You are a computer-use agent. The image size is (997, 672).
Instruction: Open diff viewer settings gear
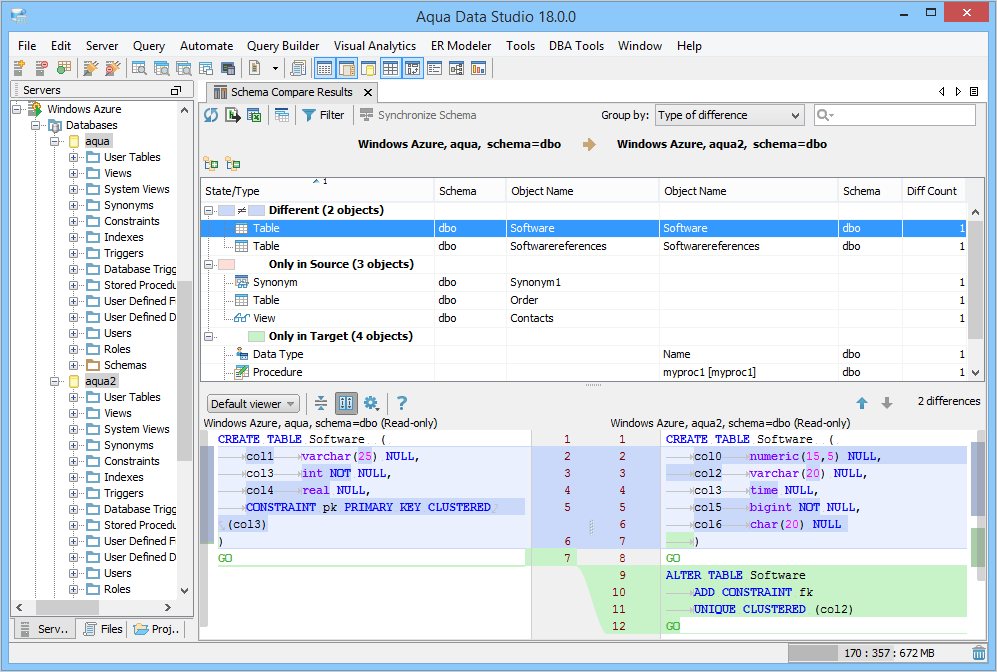click(371, 403)
